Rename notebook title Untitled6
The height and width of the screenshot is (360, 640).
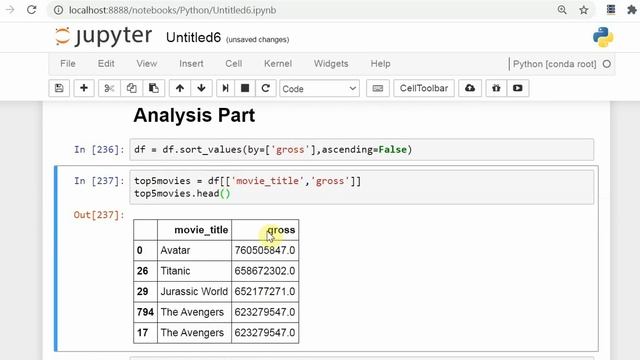click(x=193, y=38)
